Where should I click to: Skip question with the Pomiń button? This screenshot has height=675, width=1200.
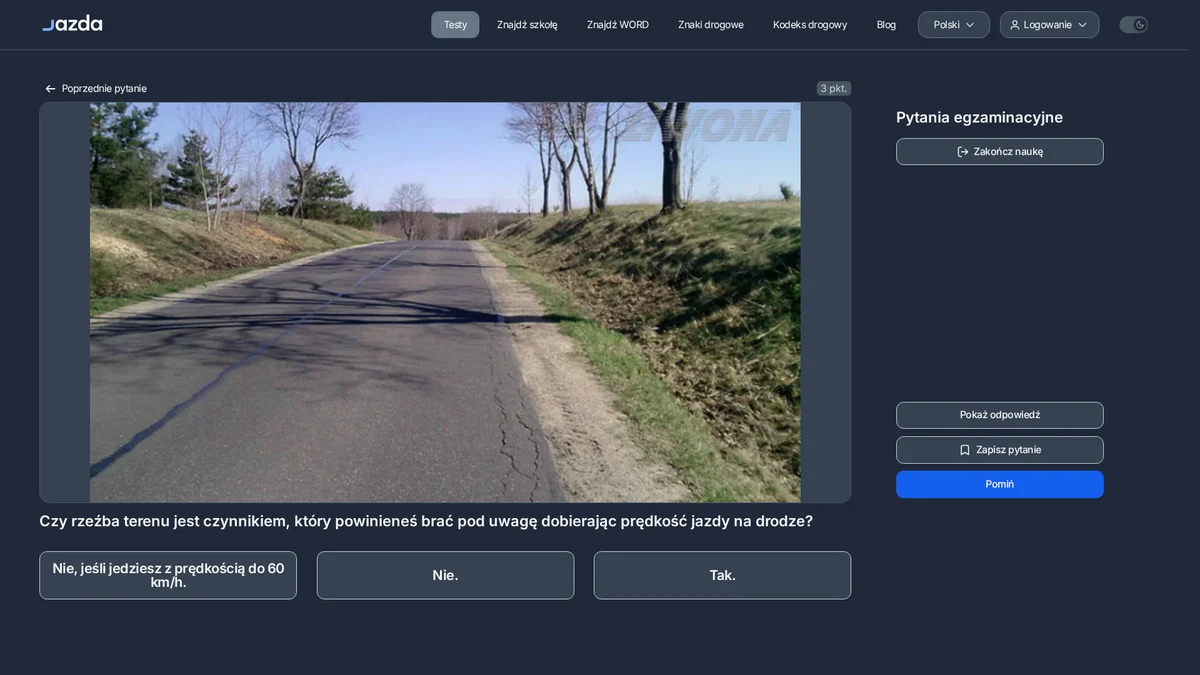coord(1000,484)
